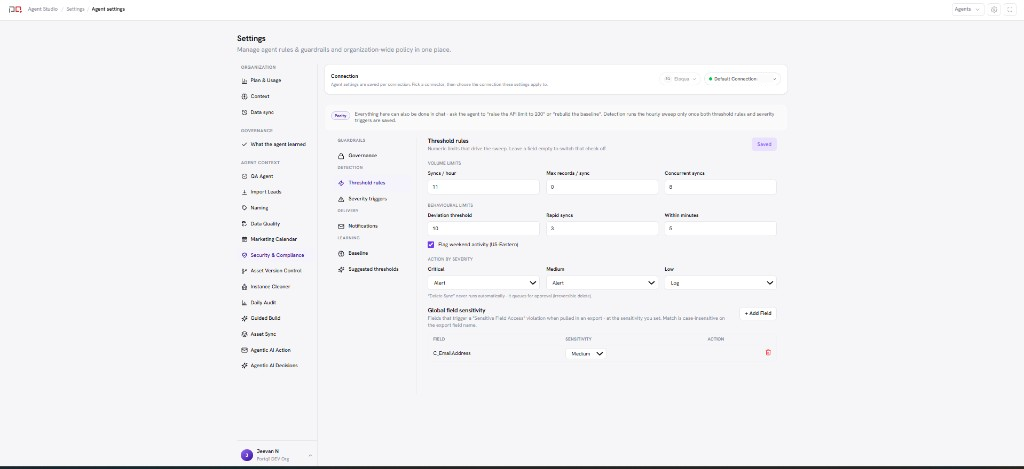Go to Agent Studio breadcrumb
Screen dimensions: 1024x469
[x=42, y=10]
